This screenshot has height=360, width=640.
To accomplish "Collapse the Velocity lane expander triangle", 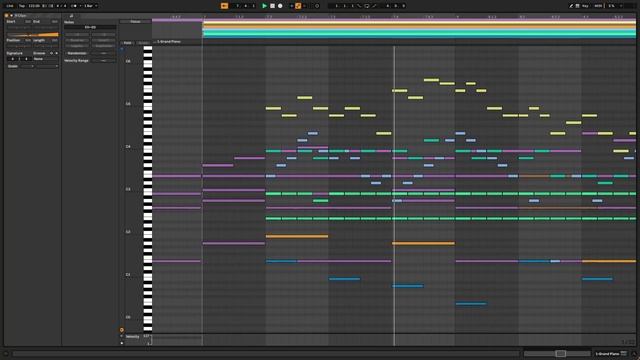I will (x=122, y=336).
